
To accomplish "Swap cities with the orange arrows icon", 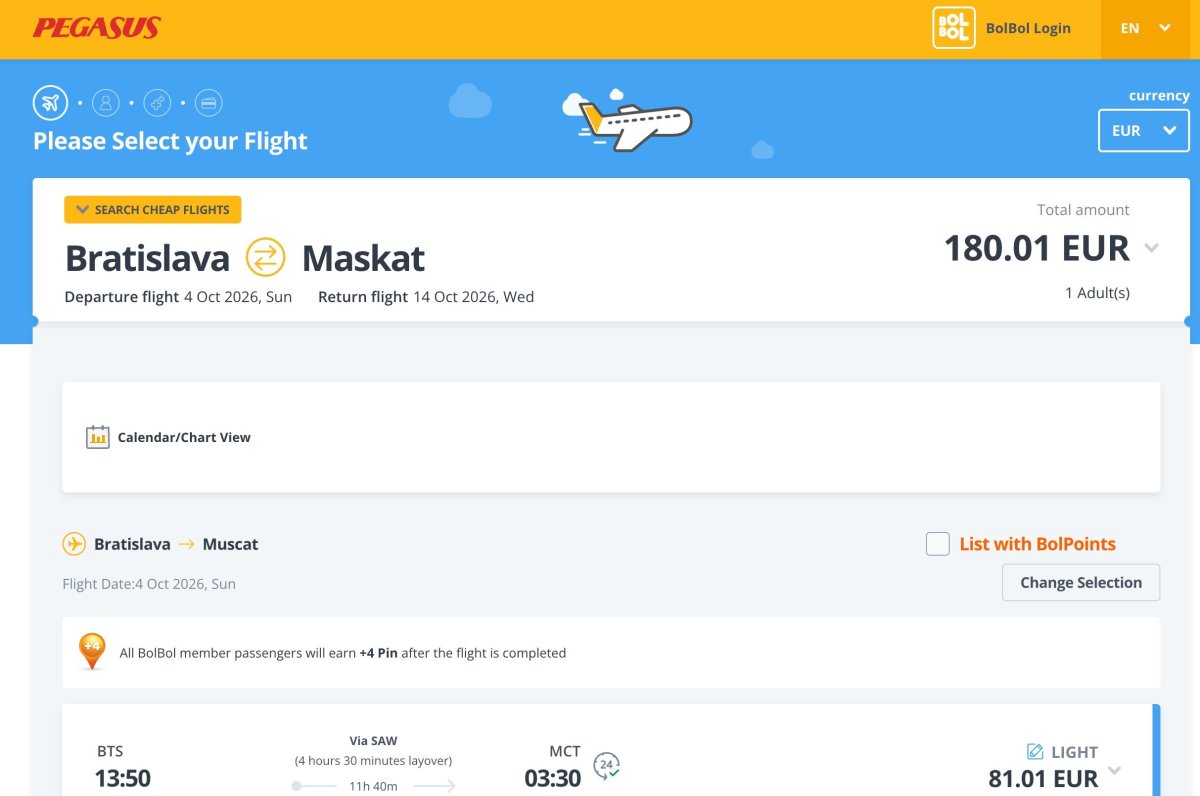I will 266,258.
